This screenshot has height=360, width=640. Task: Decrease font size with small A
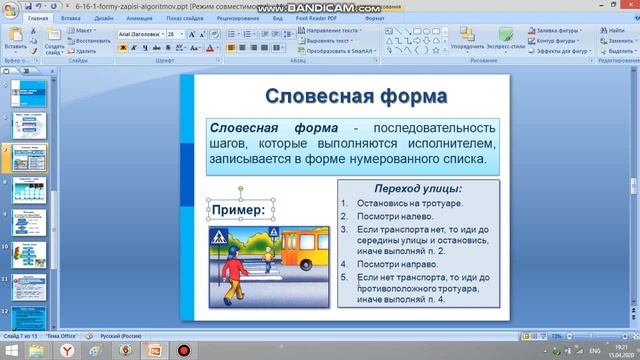tap(202, 35)
